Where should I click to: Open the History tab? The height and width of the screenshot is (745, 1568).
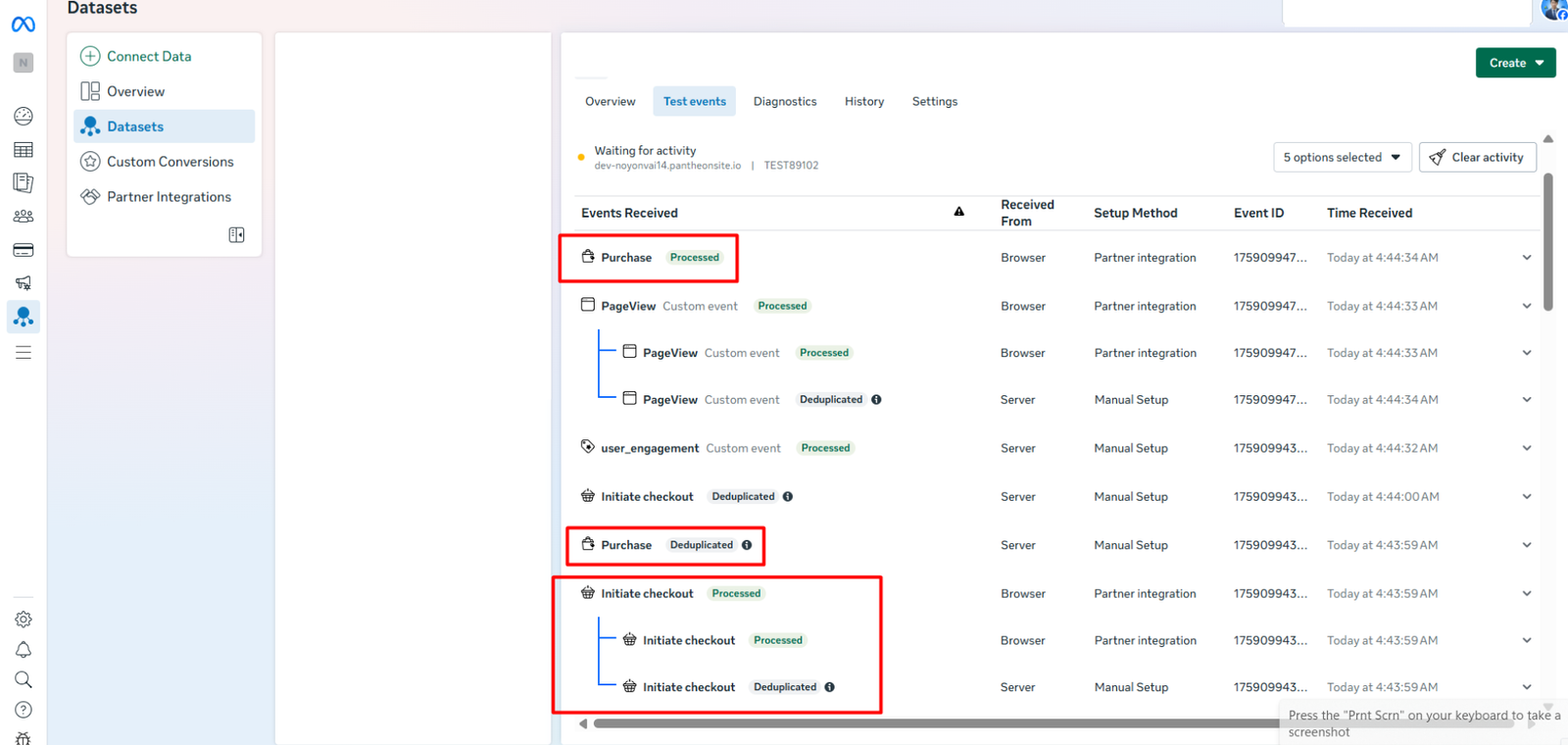[863, 102]
